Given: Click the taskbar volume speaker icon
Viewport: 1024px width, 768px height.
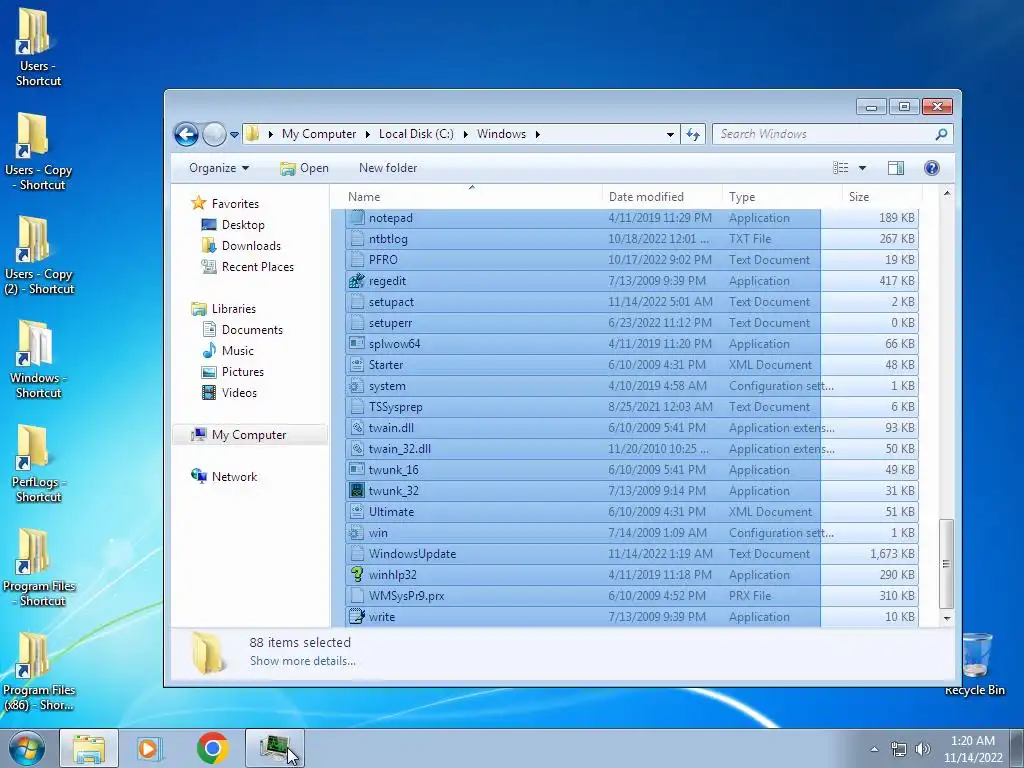Looking at the screenshot, I should (922, 749).
